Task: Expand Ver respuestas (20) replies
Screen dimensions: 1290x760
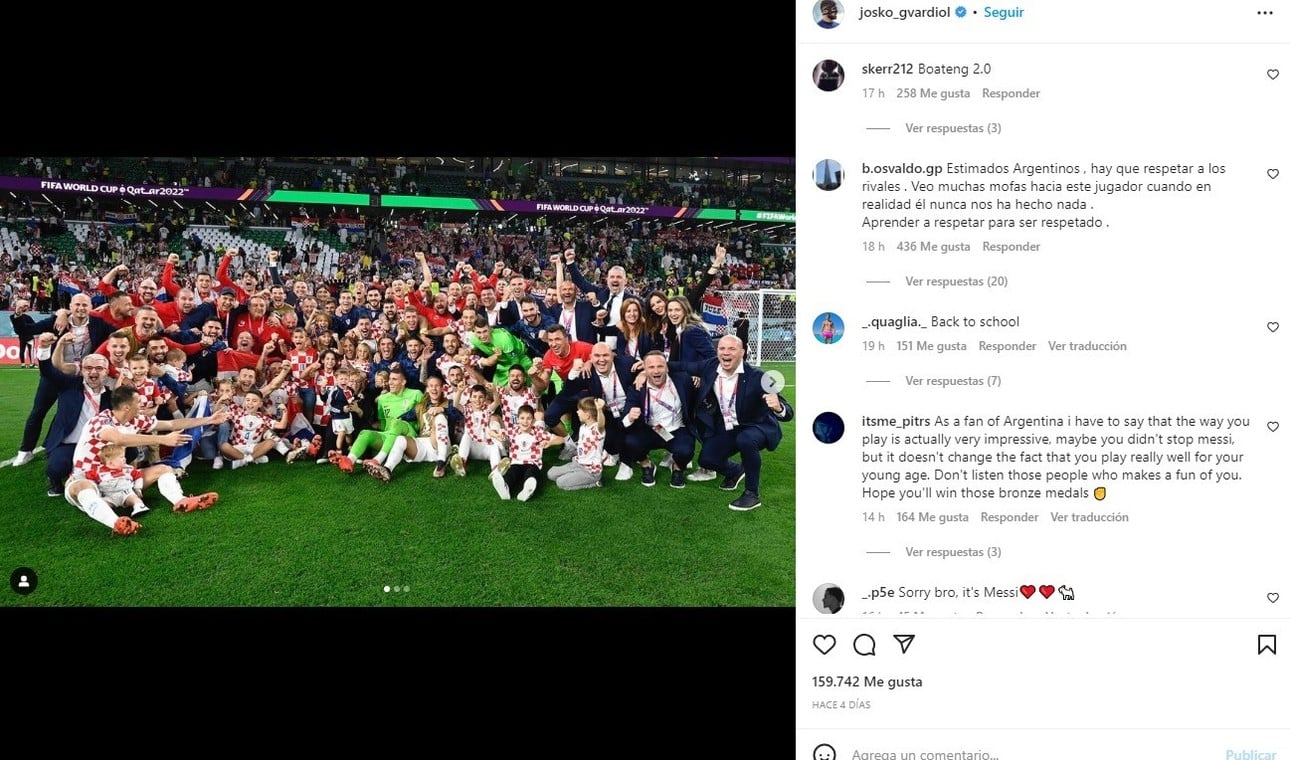Action: [x=956, y=282]
